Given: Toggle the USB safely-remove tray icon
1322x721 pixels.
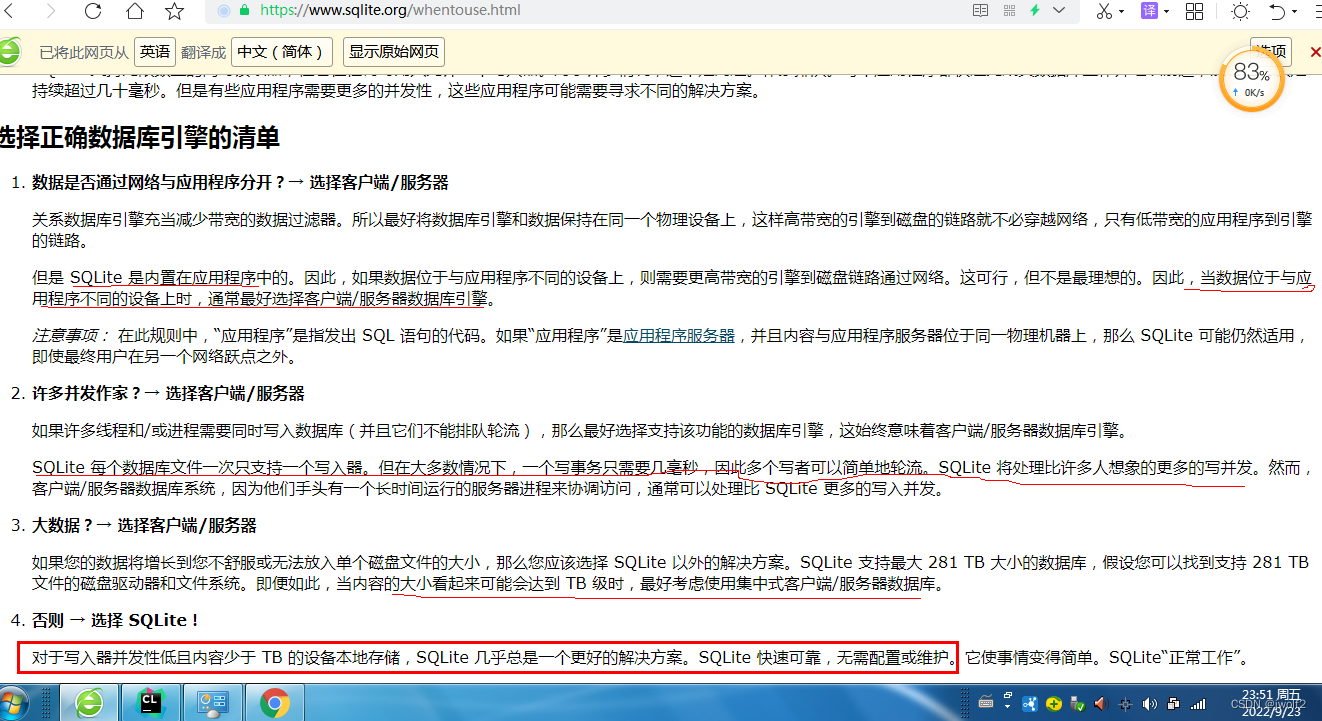Looking at the screenshot, I should [x=1077, y=702].
